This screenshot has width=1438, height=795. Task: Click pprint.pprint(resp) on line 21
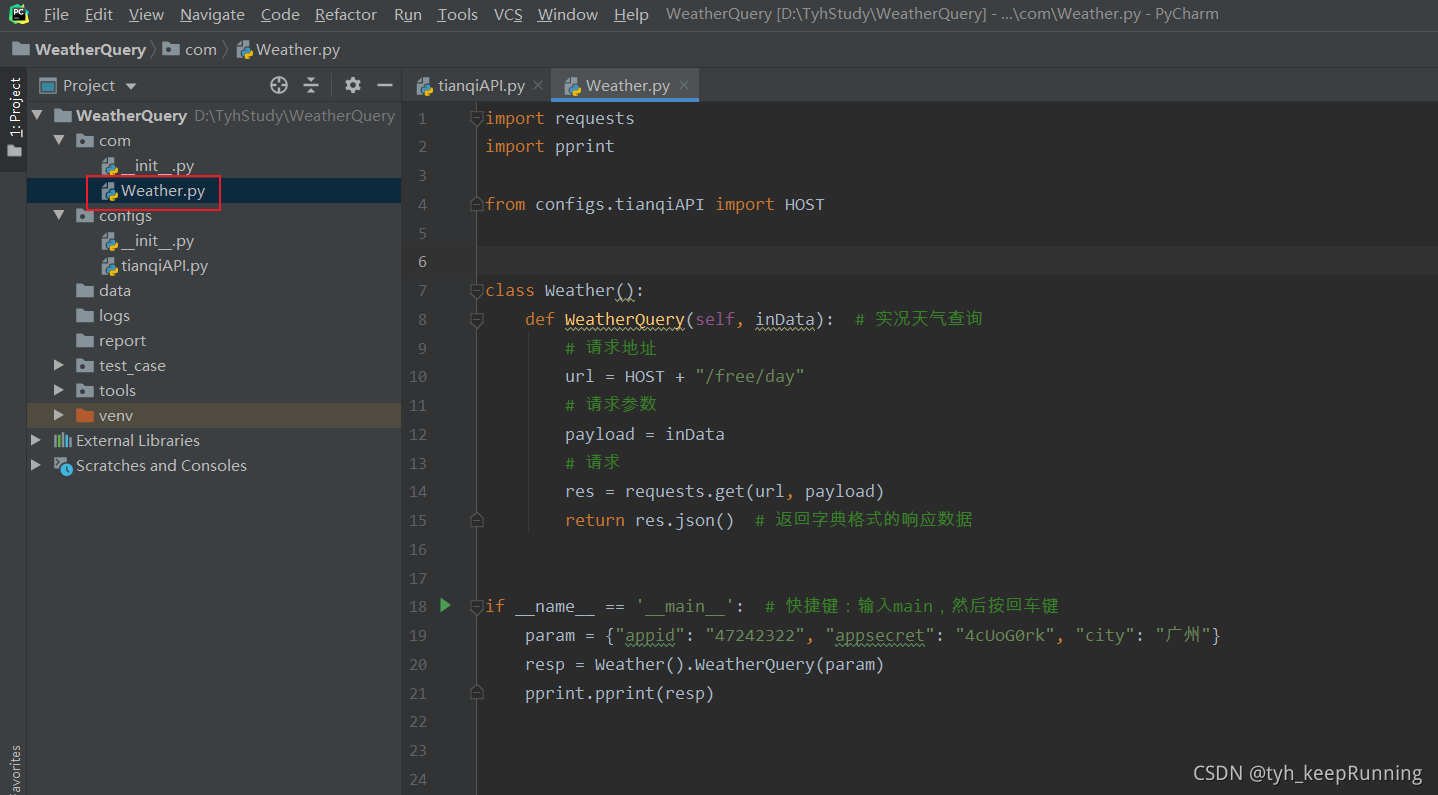pyautogui.click(x=620, y=693)
